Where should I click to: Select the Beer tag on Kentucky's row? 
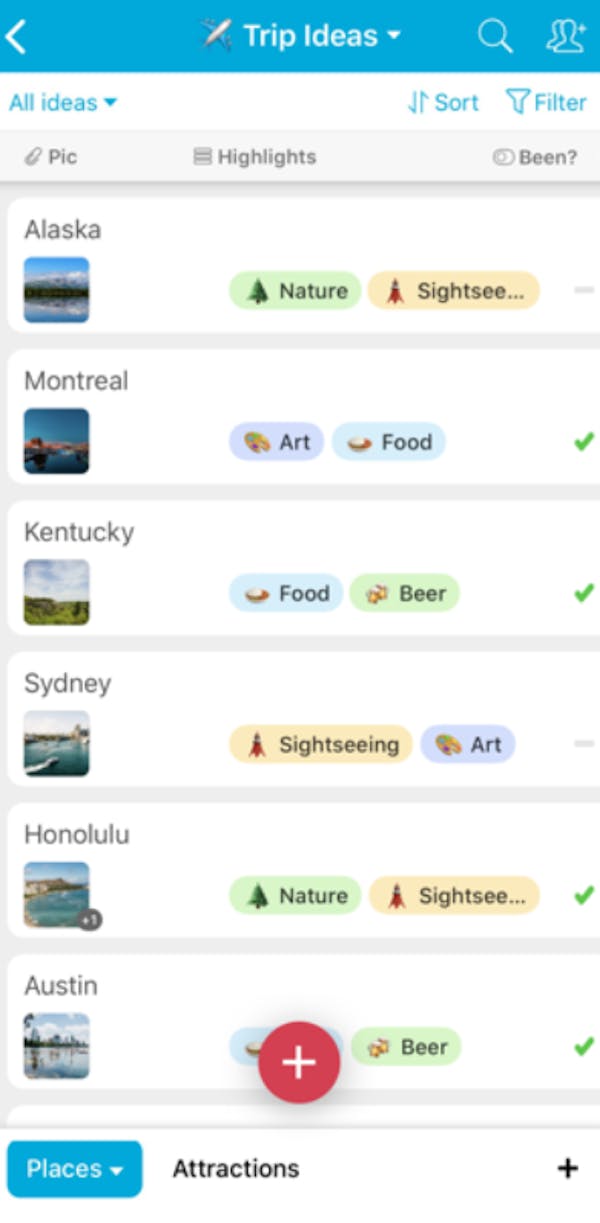[x=404, y=593]
